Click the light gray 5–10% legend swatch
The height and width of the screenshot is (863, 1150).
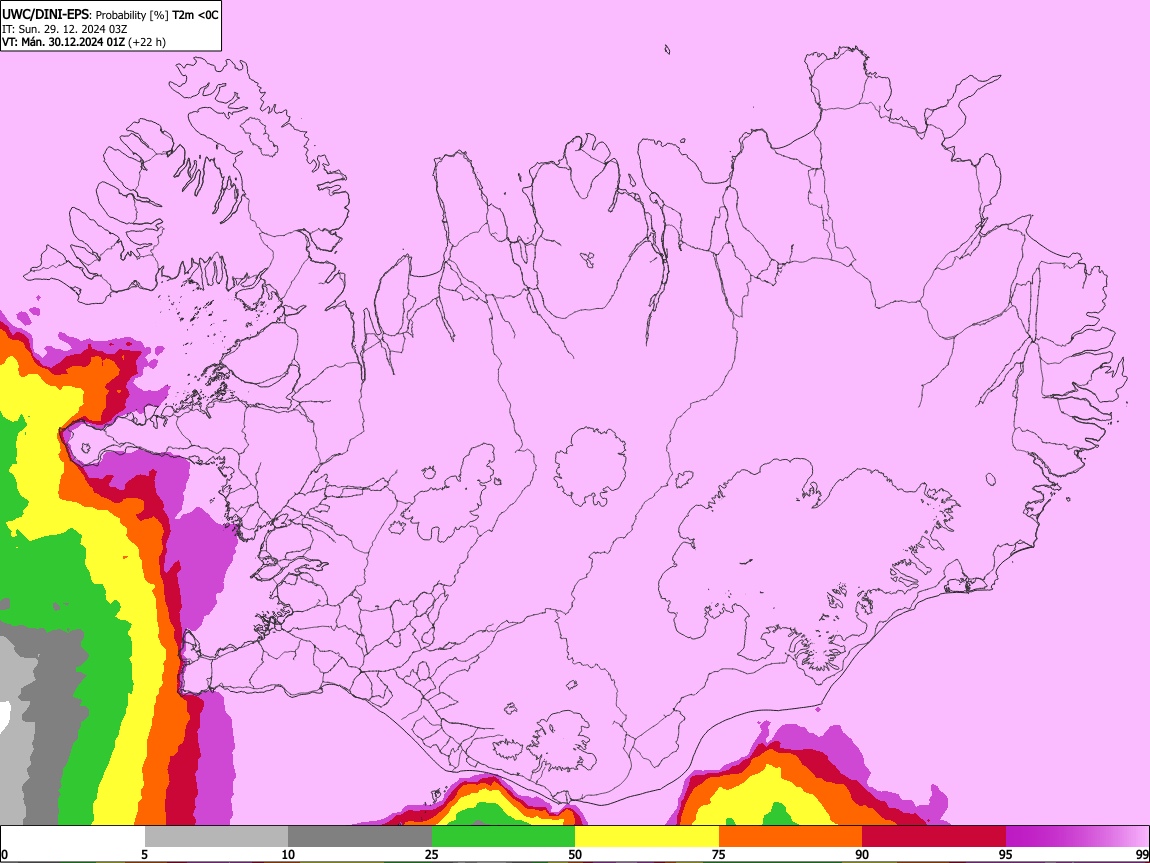pyautogui.click(x=216, y=837)
